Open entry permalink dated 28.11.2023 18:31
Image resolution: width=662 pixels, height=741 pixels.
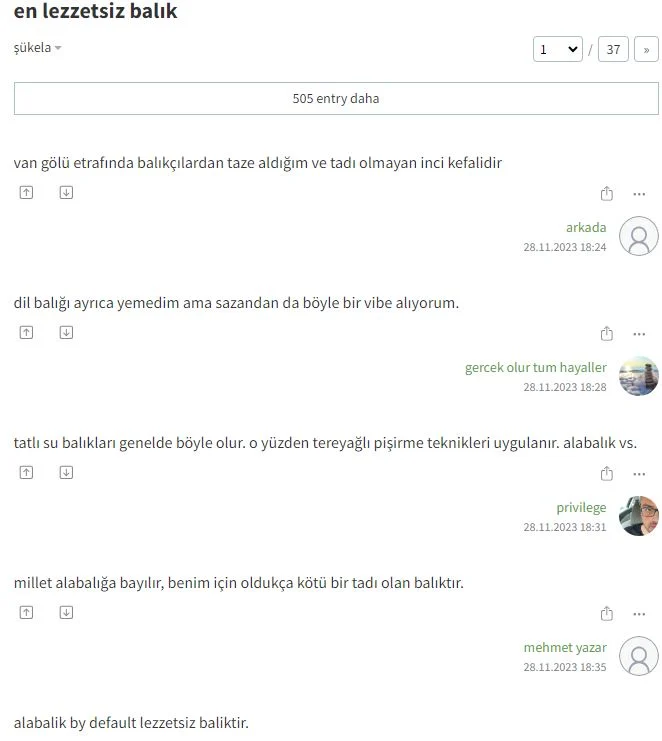(565, 526)
